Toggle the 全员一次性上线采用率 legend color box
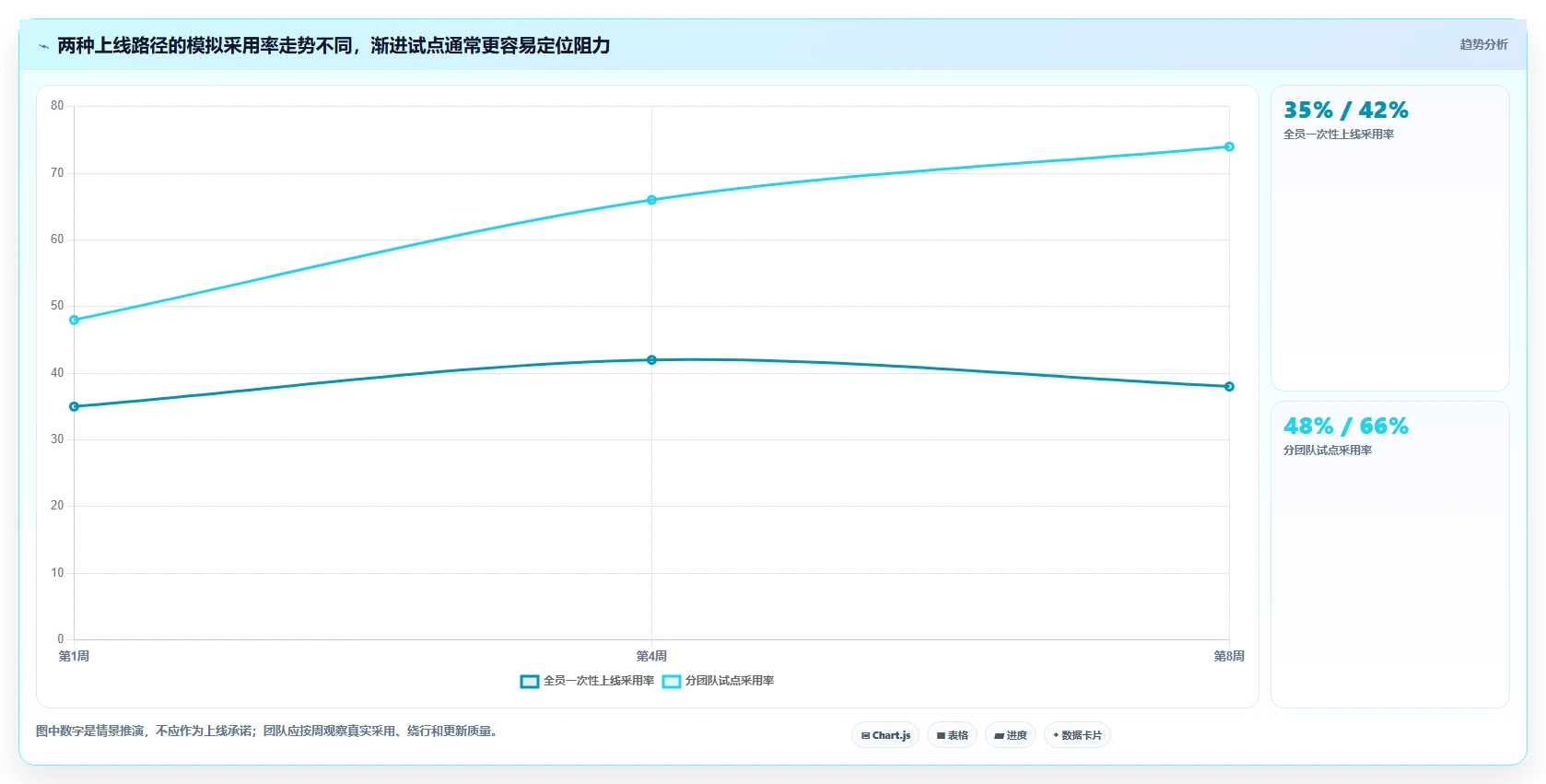The height and width of the screenshot is (784, 1546). pyautogui.click(x=530, y=682)
